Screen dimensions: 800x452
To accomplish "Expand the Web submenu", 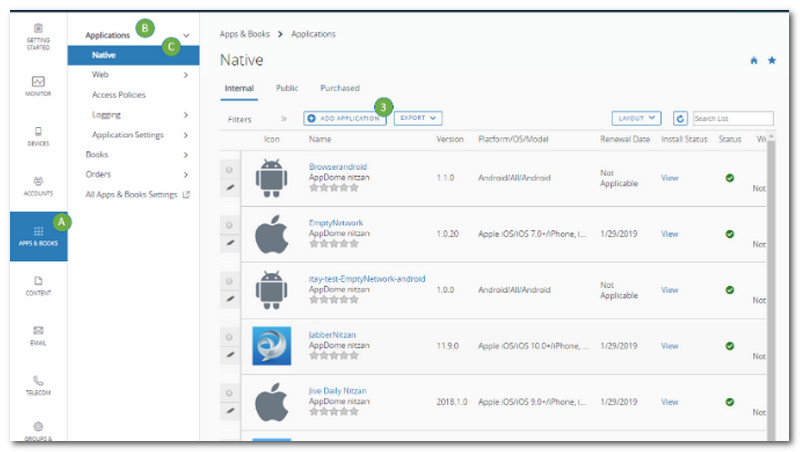I will point(186,75).
